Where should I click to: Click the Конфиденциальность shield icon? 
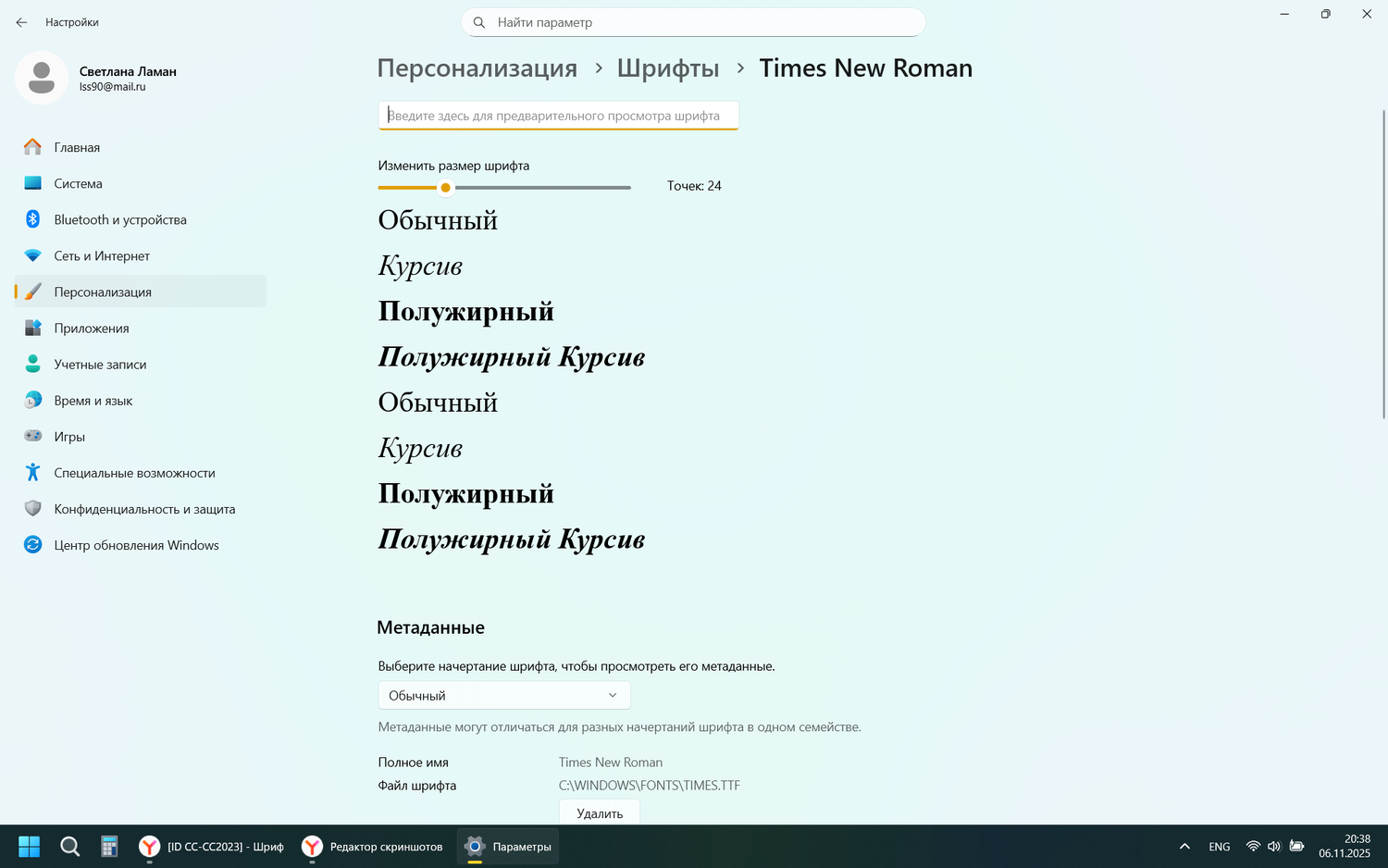click(32, 508)
